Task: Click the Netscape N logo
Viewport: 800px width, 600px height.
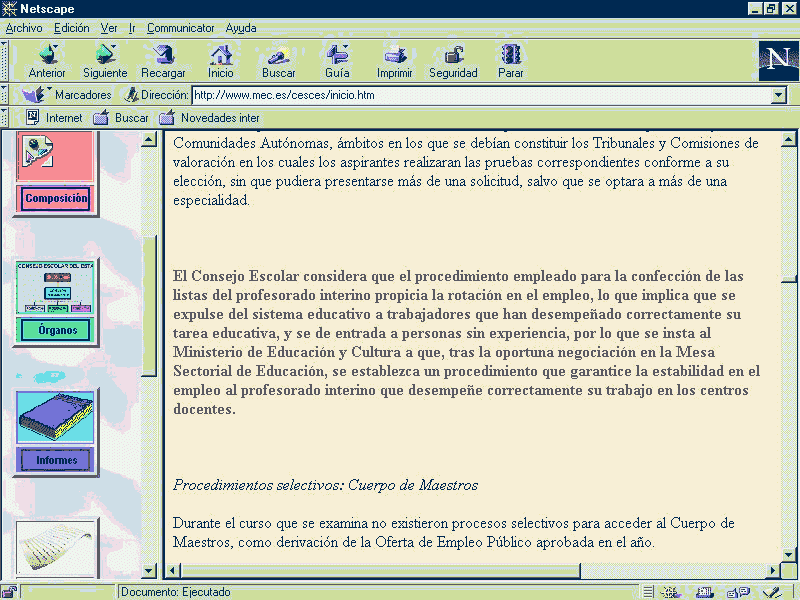Action: pyautogui.click(x=777, y=58)
